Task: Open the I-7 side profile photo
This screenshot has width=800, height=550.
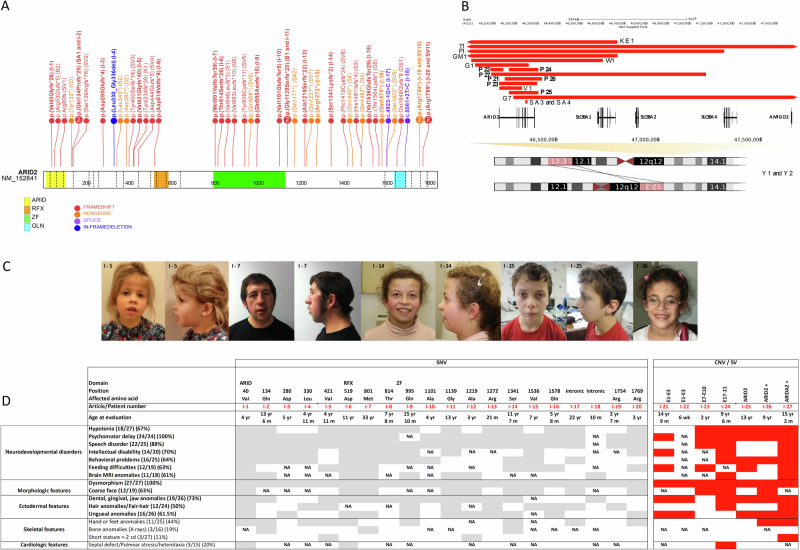Action: tap(328, 301)
